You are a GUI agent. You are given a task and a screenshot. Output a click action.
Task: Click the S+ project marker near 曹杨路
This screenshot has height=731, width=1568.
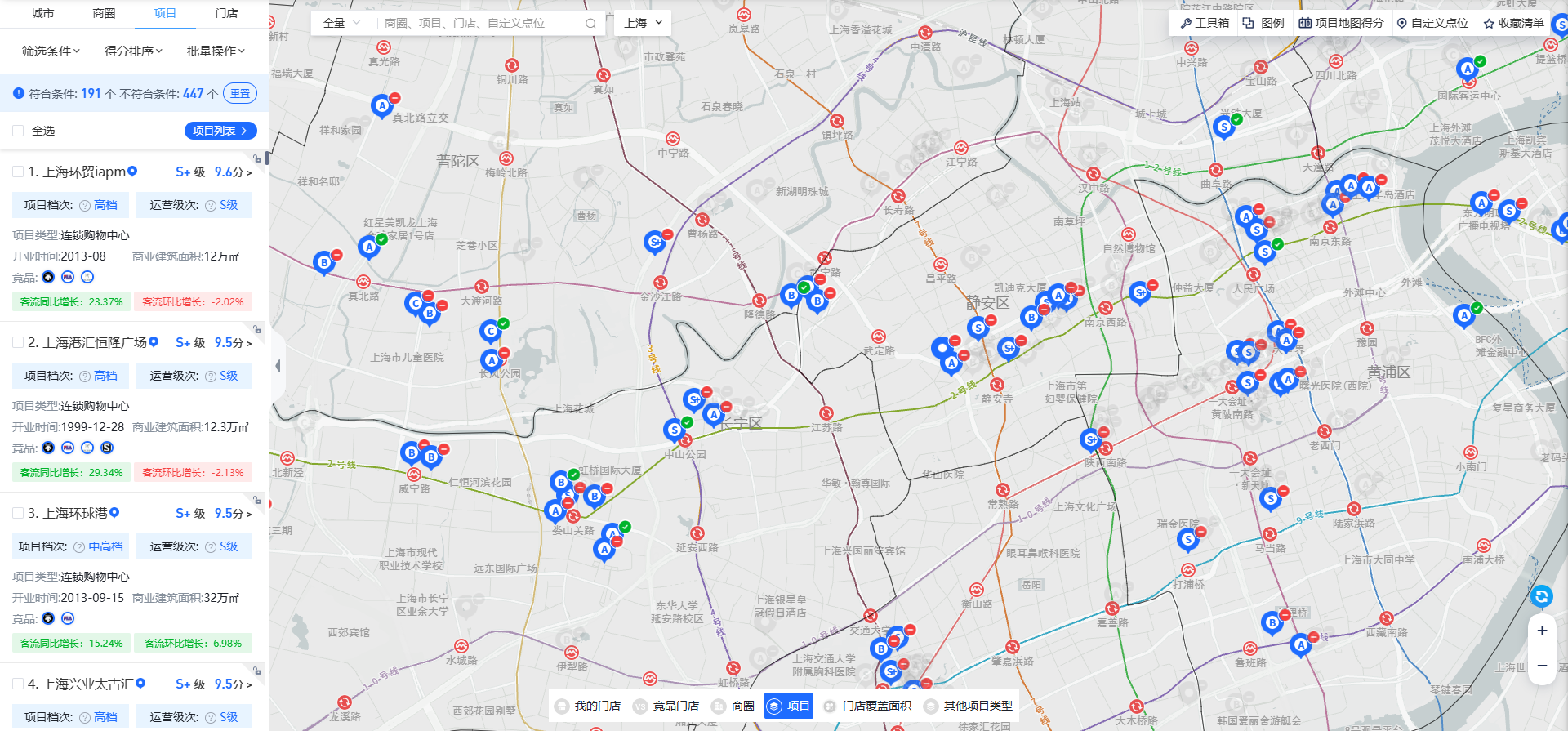click(x=653, y=242)
